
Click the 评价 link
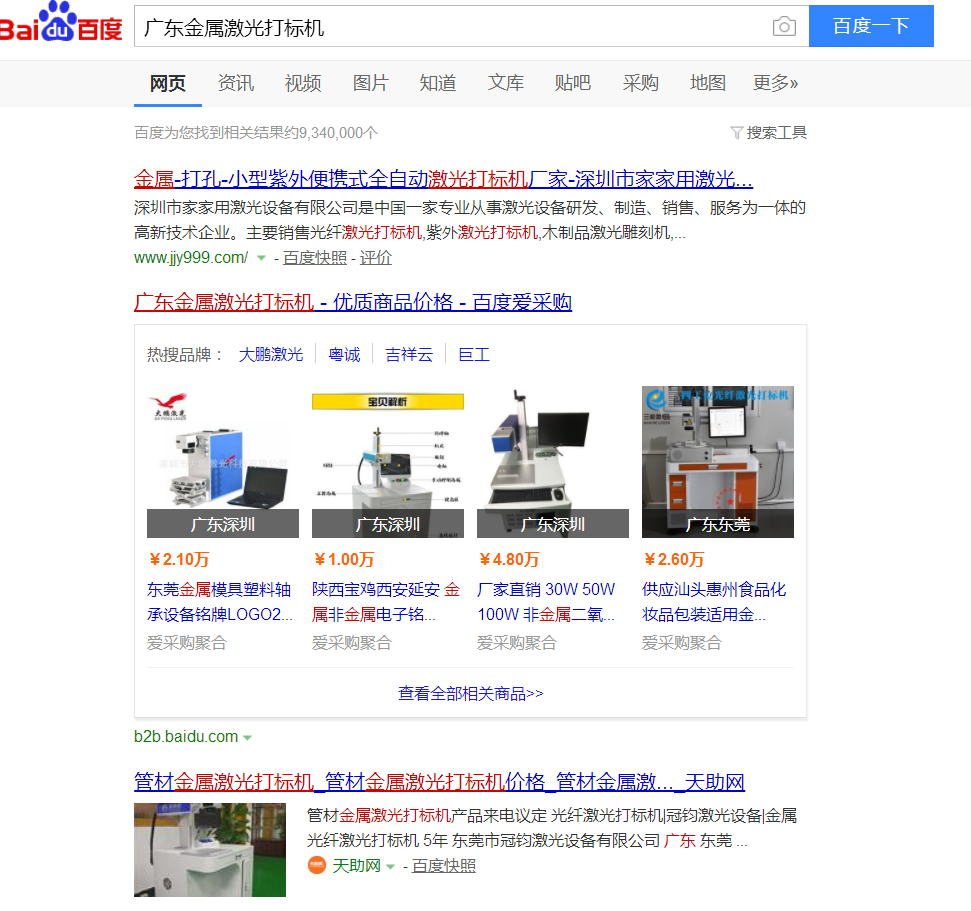[376, 258]
